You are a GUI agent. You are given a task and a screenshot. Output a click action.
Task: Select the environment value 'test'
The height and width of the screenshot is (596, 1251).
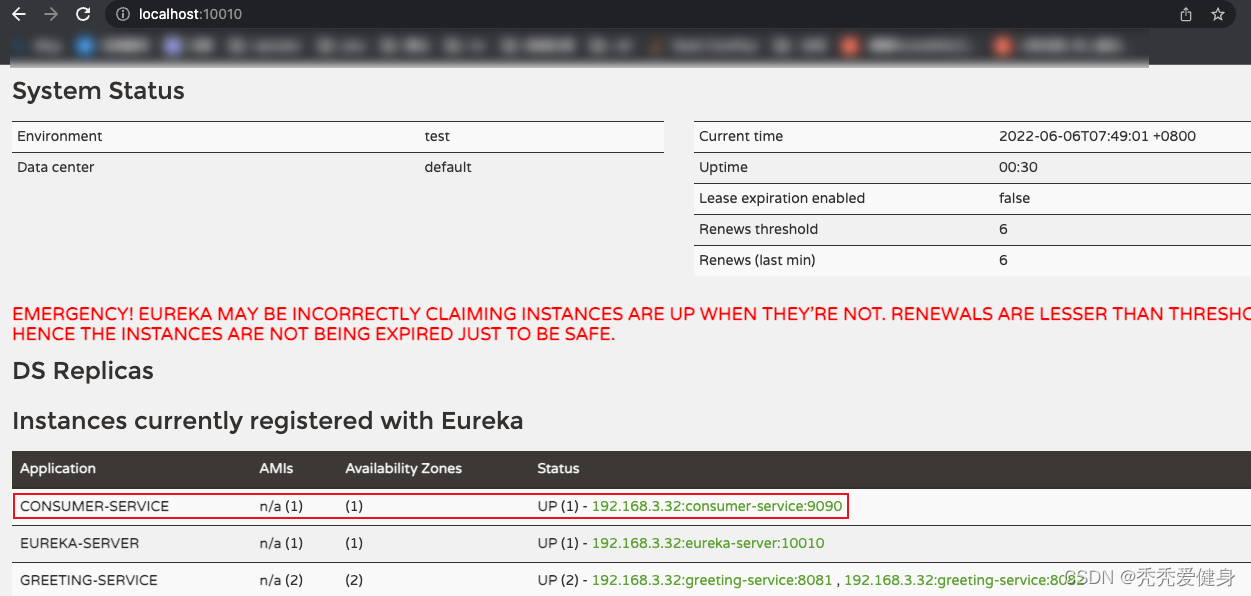pyautogui.click(x=437, y=136)
